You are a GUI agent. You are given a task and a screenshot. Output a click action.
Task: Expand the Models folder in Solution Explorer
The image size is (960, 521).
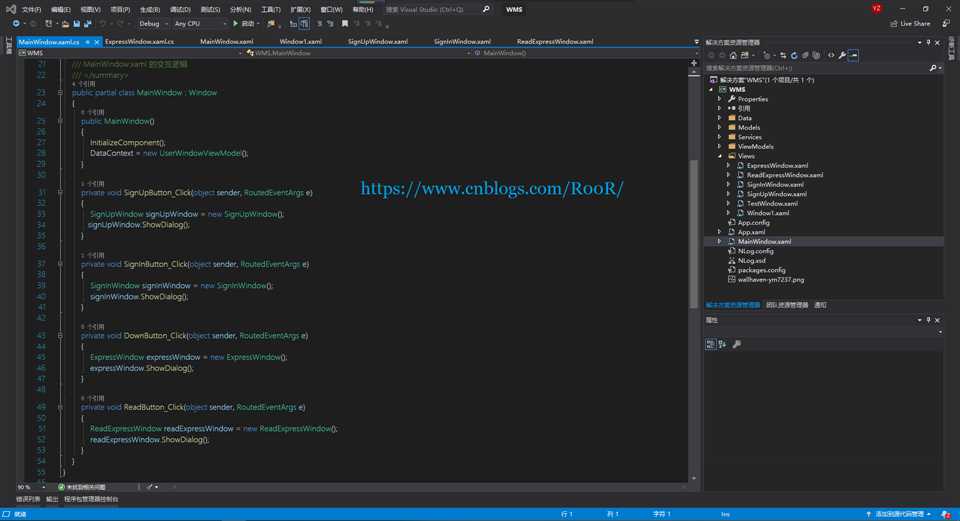(x=719, y=127)
